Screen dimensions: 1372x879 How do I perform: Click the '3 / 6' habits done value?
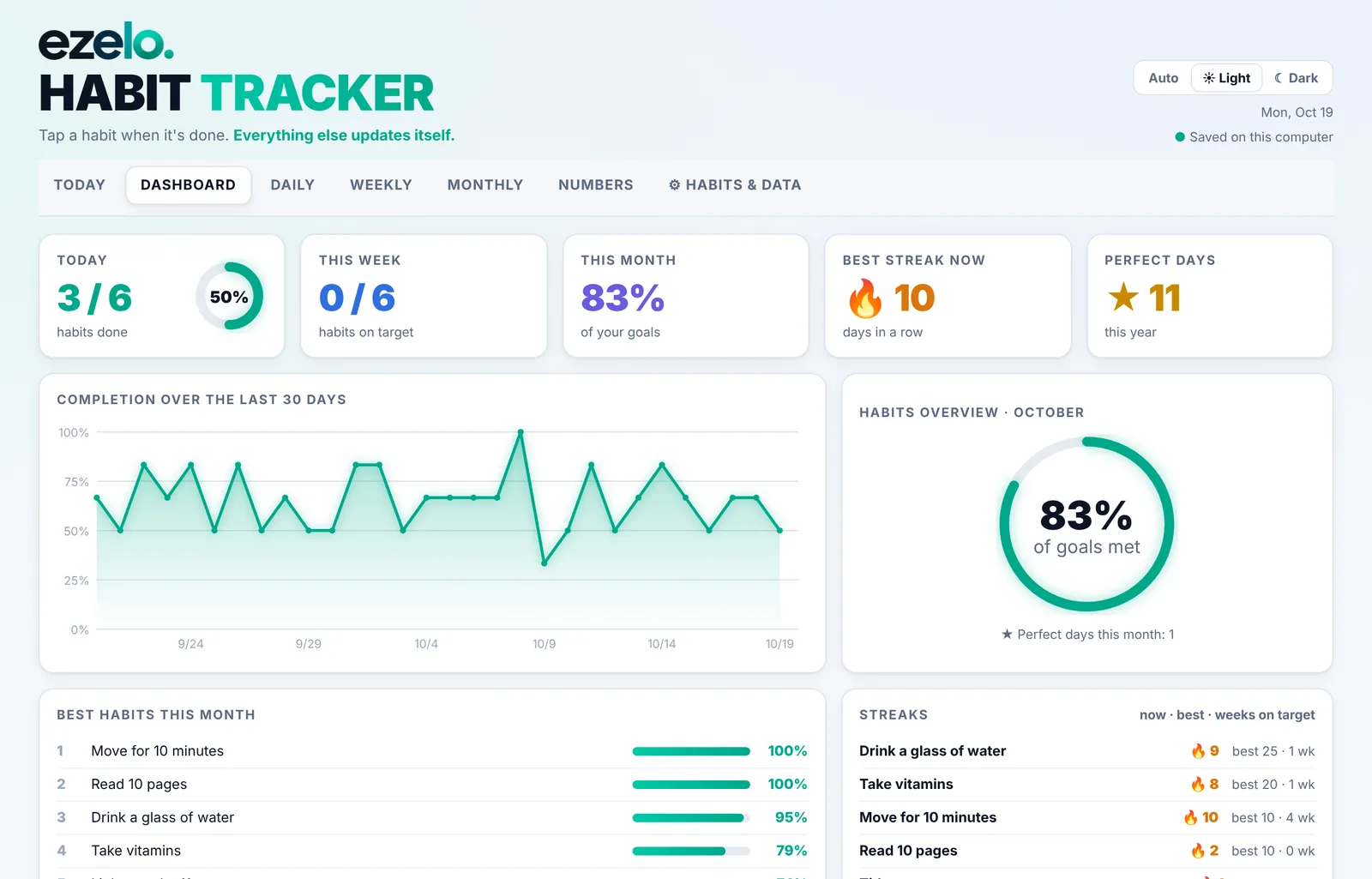[x=94, y=298]
